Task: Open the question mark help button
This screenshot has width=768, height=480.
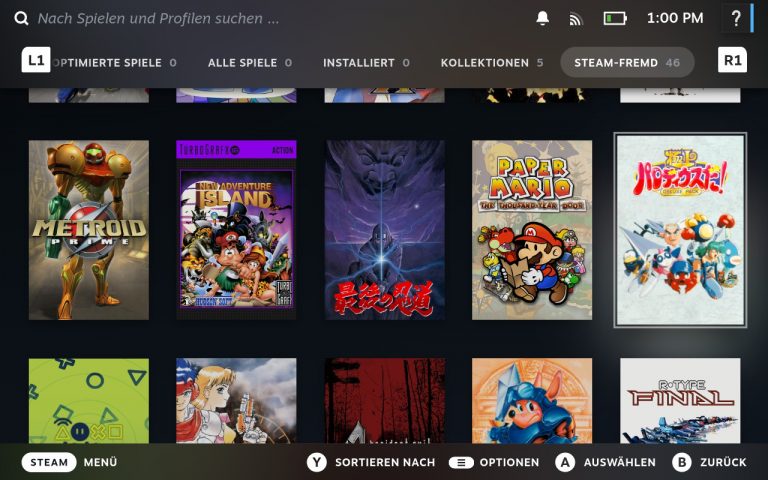Action: (x=736, y=18)
